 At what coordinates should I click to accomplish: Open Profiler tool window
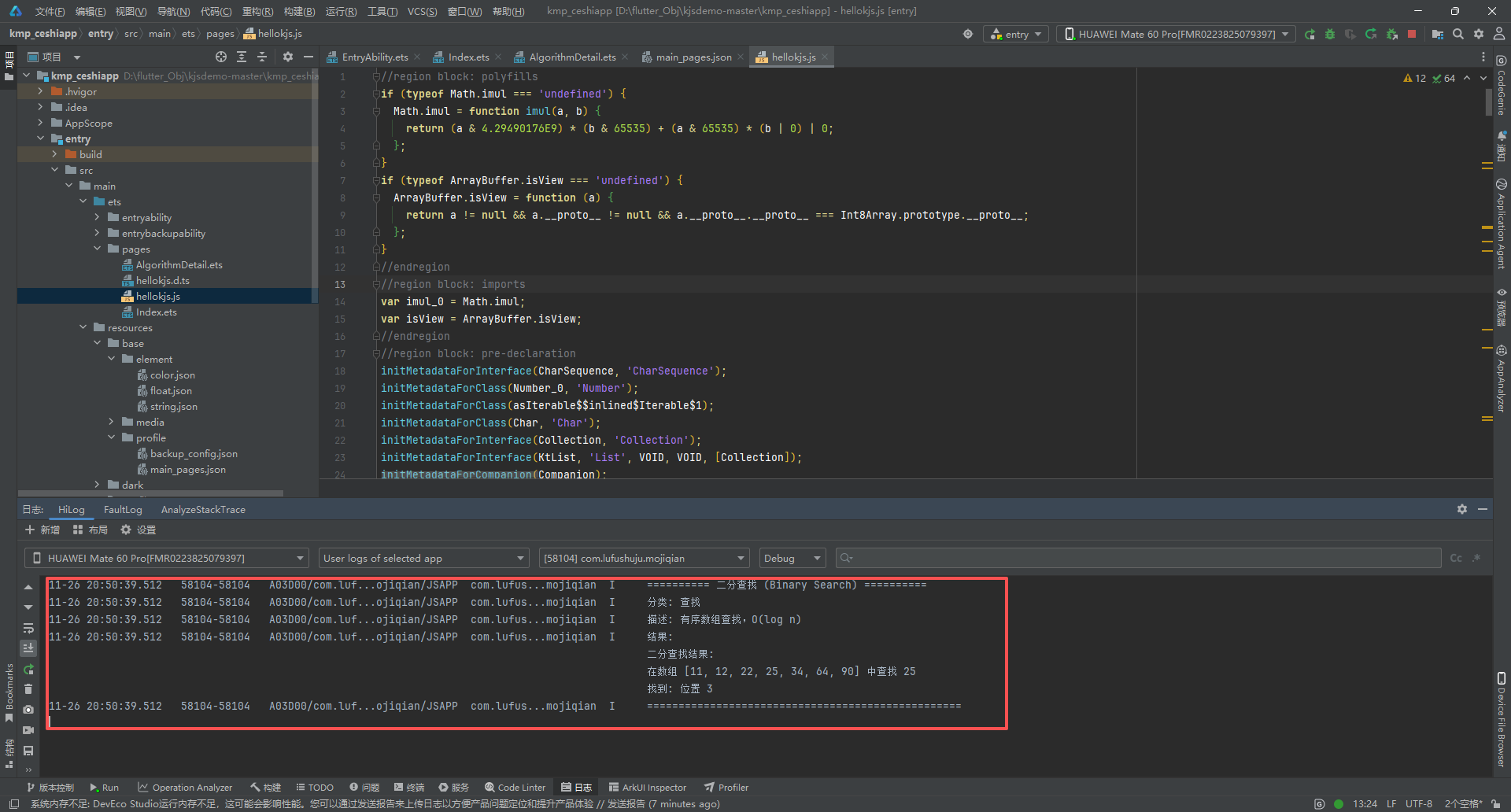[726, 787]
